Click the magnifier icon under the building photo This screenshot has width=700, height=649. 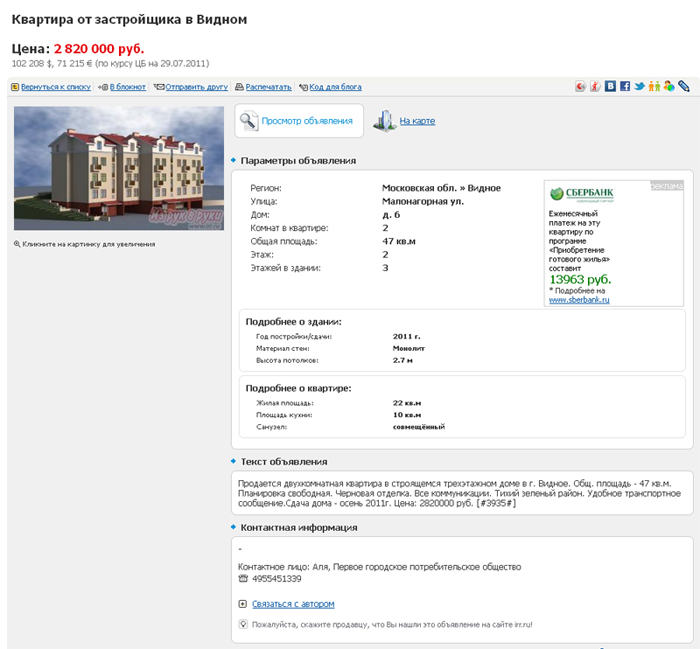(x=17, y=244)
